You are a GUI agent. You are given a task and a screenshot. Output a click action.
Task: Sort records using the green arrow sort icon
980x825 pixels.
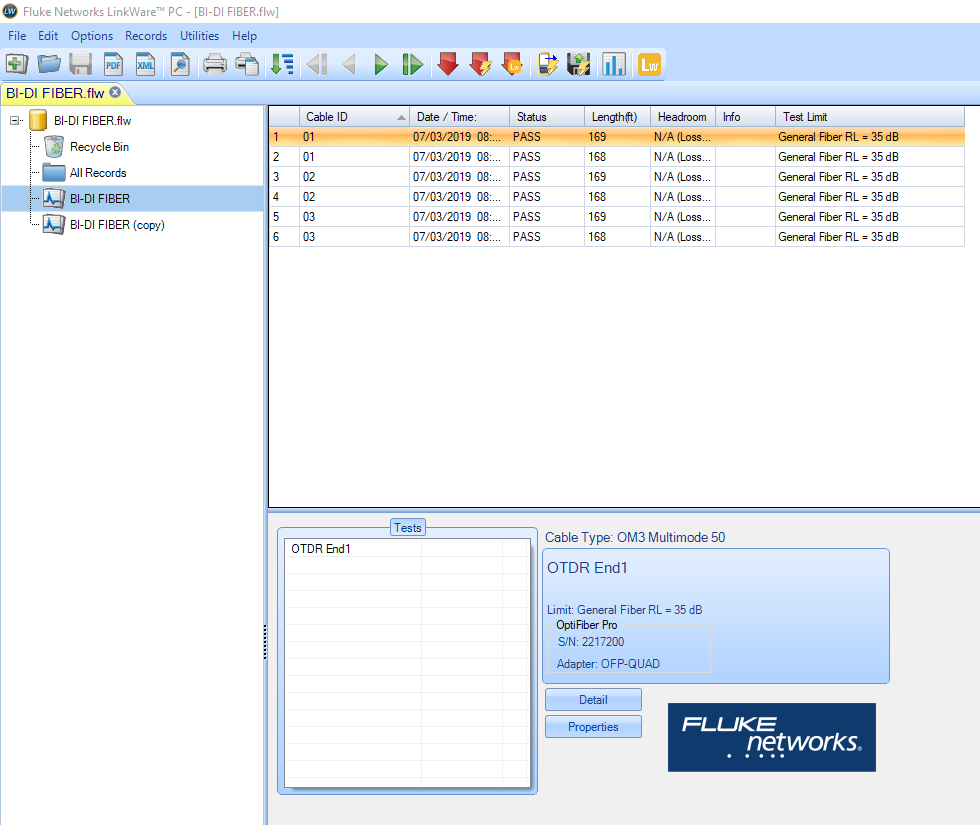[282, 64]
